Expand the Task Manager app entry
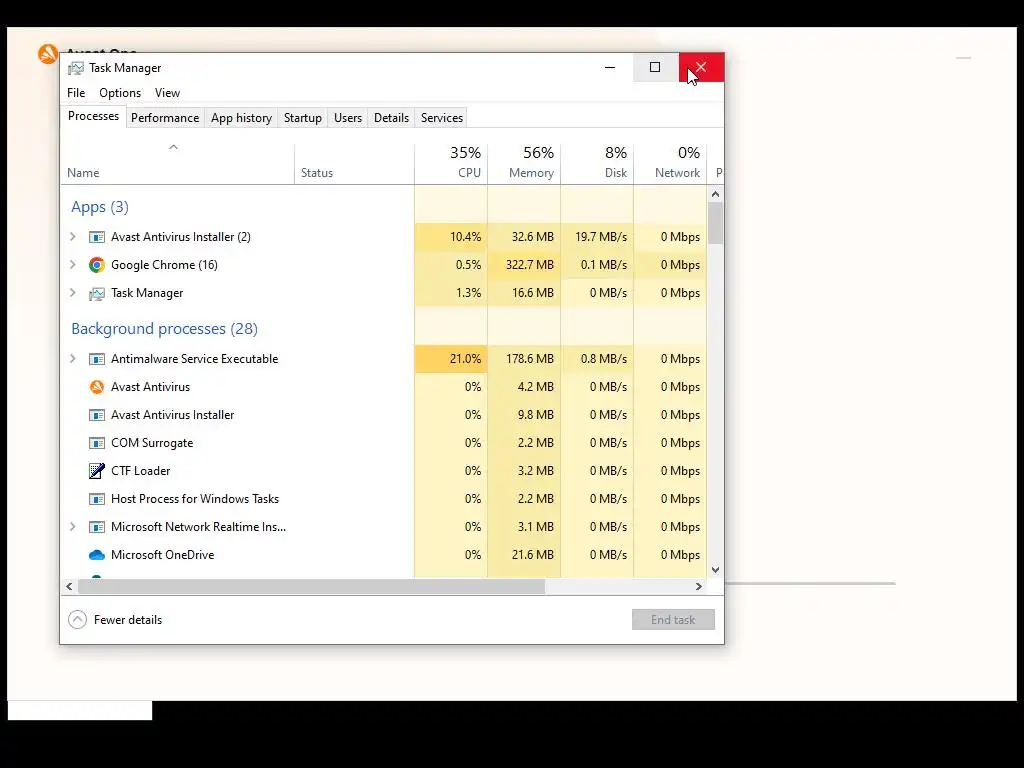The height and width of the screenshot is (768, 1024). pyautogui.click(x=72, y=293)
